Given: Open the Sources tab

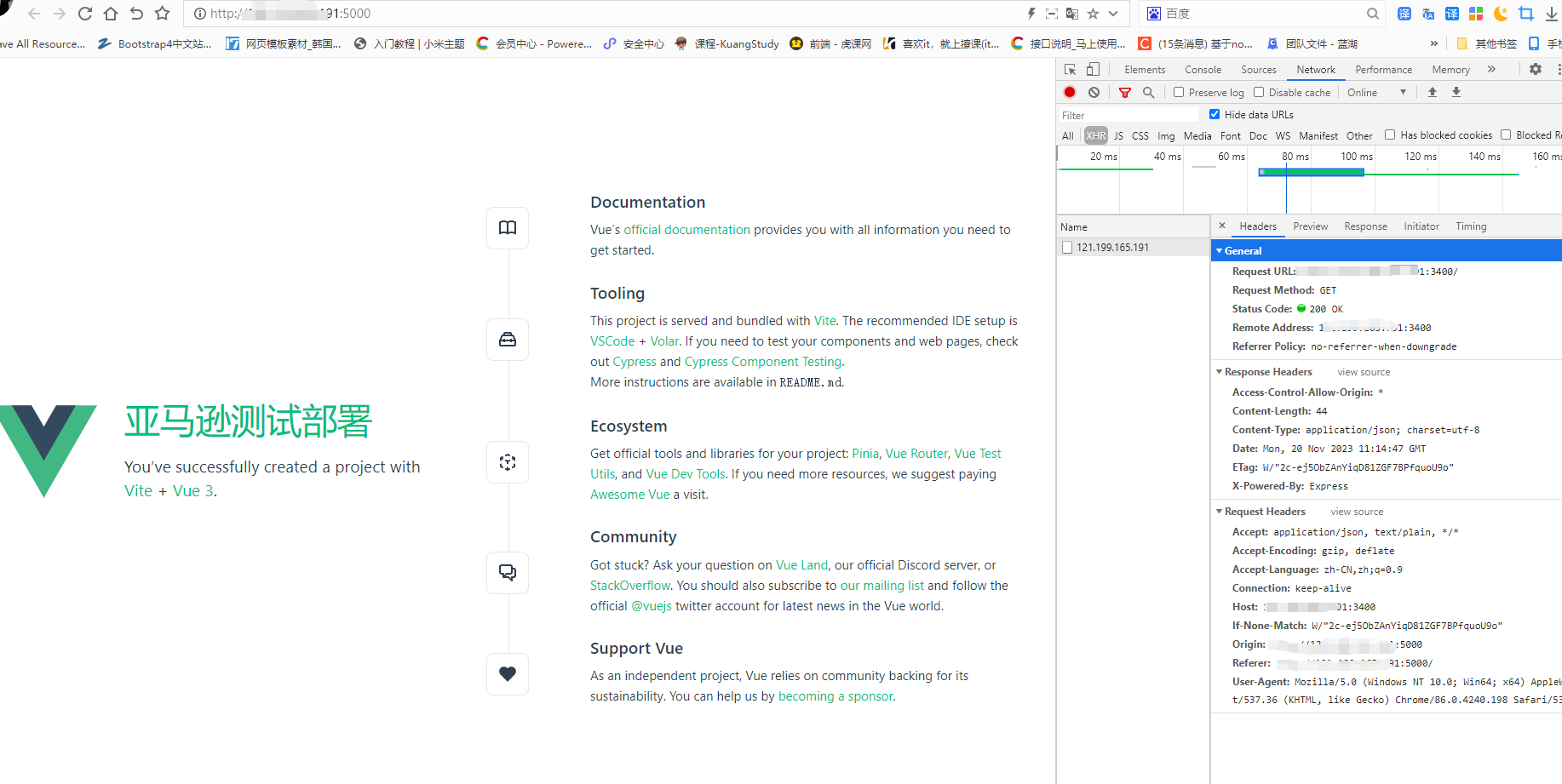Looking at the screenshot, I should pyautogui.click(x=1258, y=70).
